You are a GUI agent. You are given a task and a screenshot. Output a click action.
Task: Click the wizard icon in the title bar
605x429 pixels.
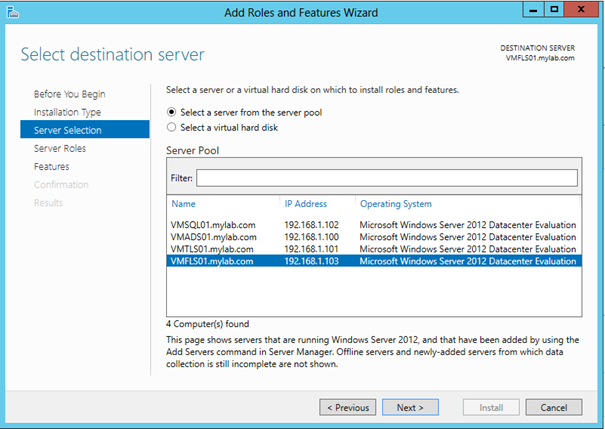point(12,12)
